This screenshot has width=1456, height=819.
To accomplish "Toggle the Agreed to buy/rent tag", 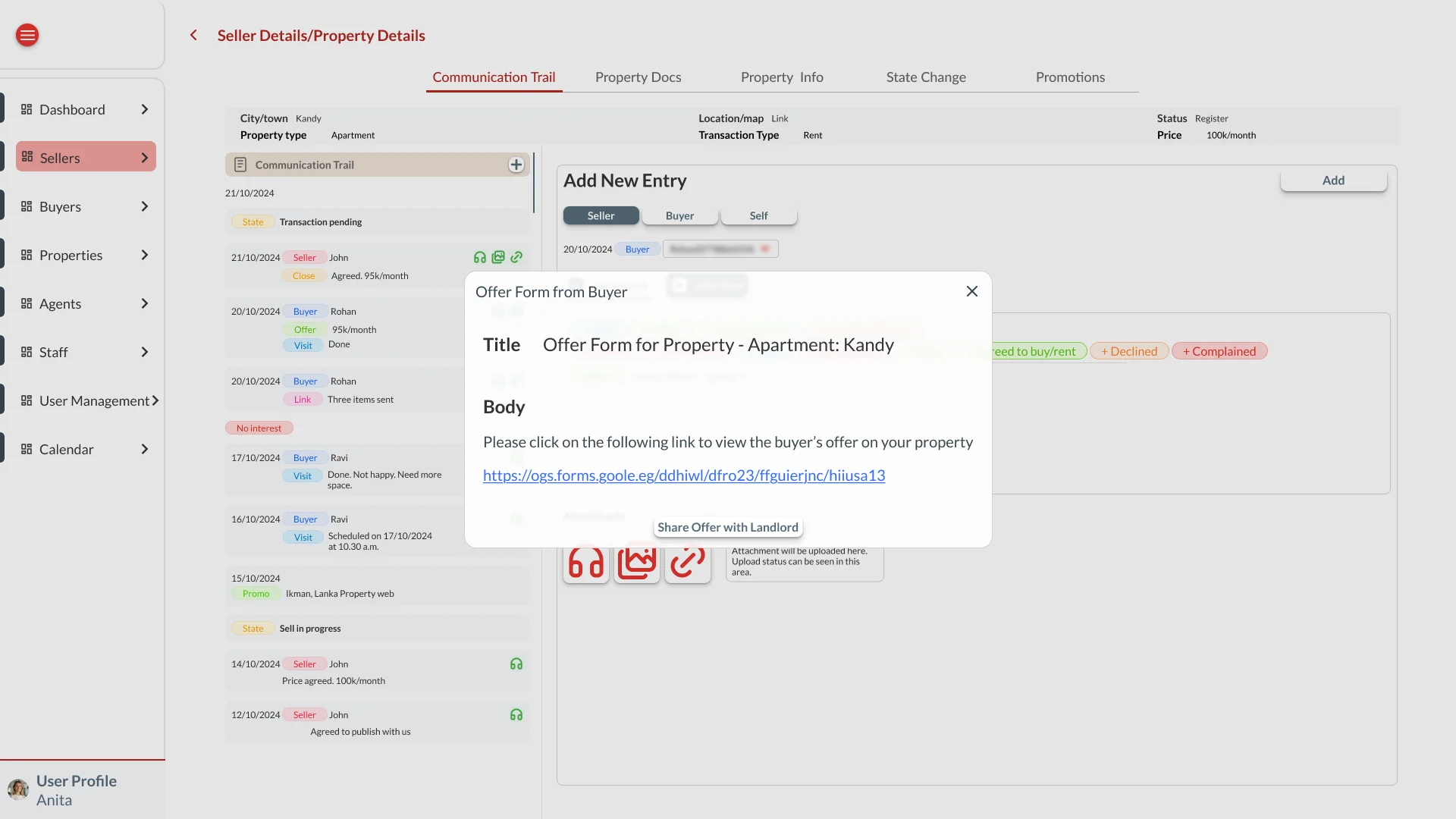I will pos(1039,351).
